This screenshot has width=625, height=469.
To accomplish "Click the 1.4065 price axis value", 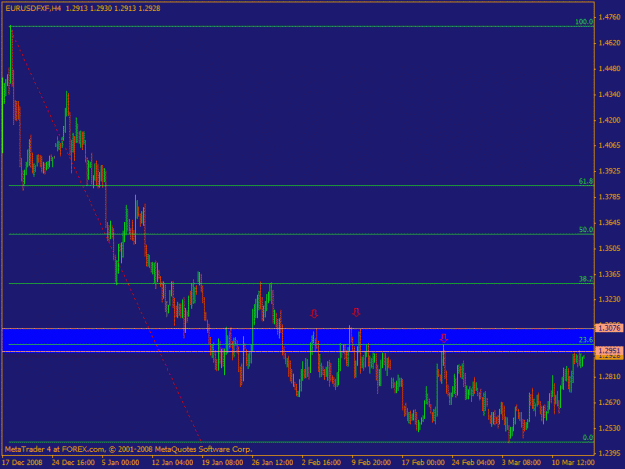I will (610, 145).
